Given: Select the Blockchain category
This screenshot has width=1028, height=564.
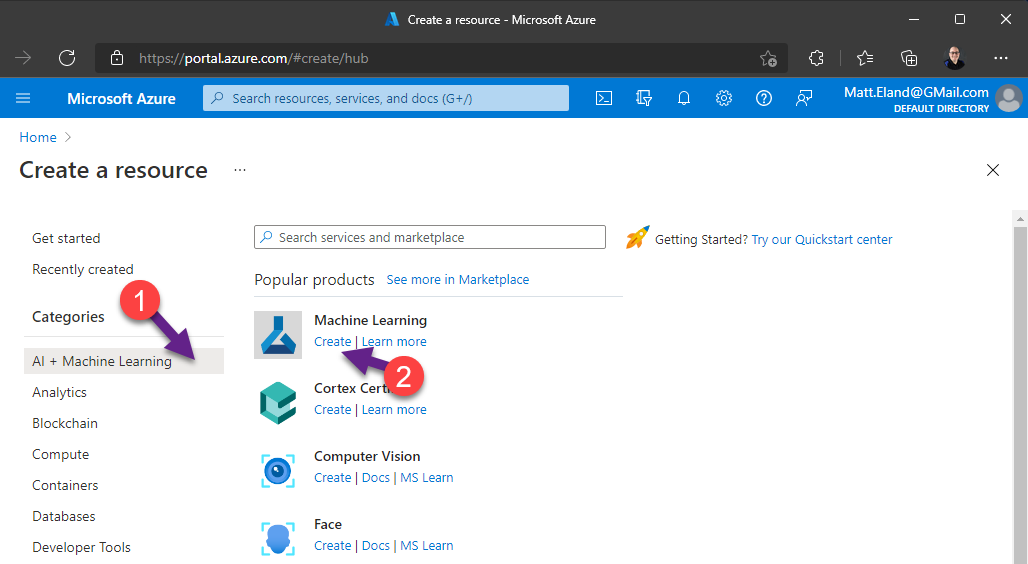Looking at the screenshot, I should pyautogui.click(x=65, y=424).
